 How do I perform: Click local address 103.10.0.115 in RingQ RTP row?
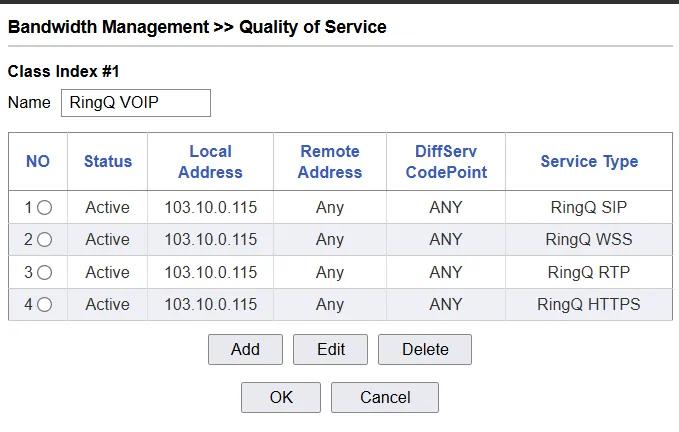[x=211, y=272]
